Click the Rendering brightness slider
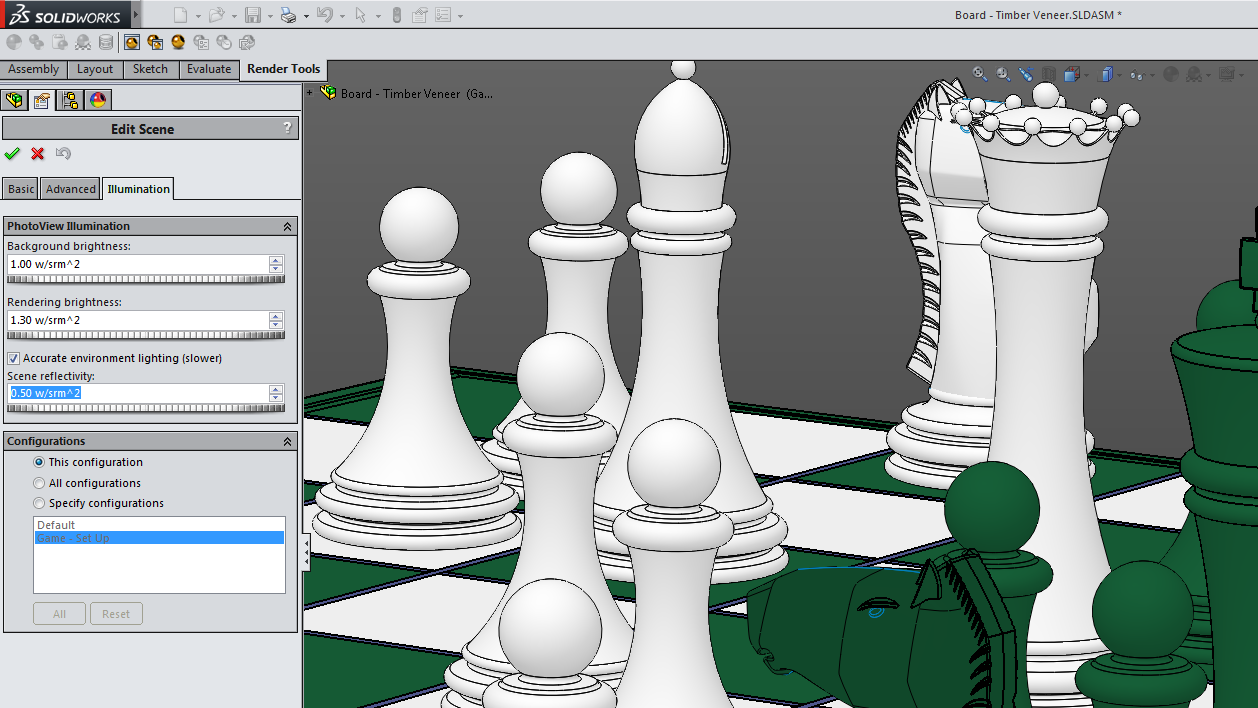The width and height of the screenshot is (1258, 708). (x=145, y=335)
